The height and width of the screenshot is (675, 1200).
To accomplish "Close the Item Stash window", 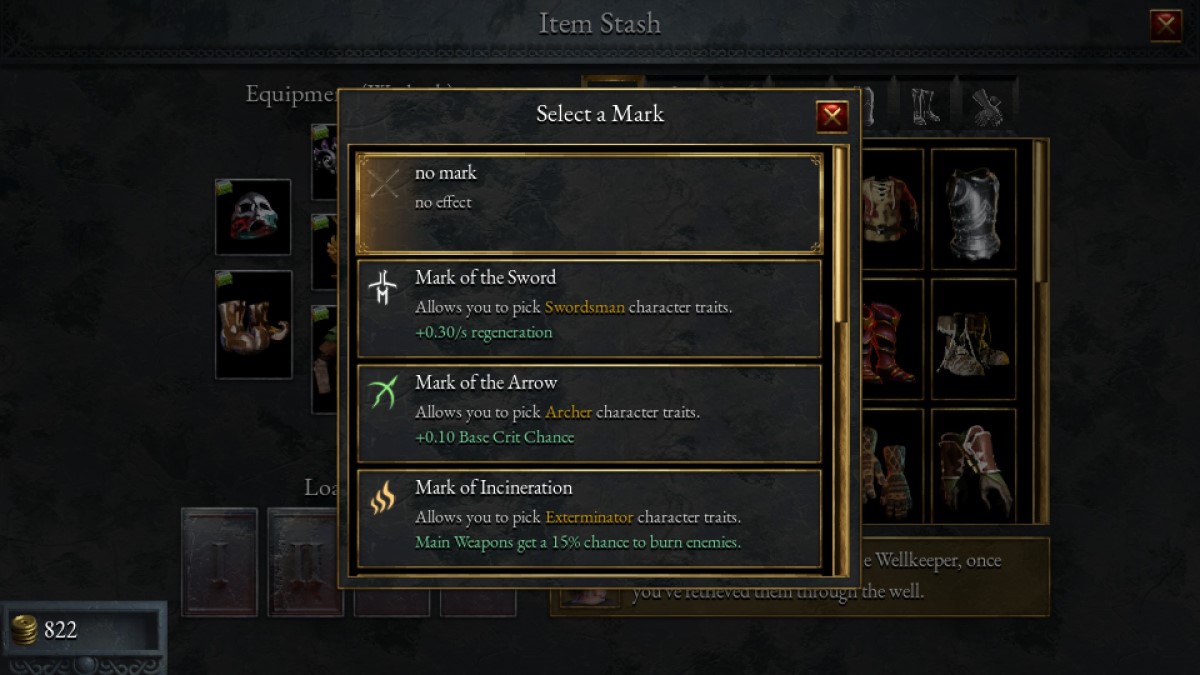I will [1166, 25].
